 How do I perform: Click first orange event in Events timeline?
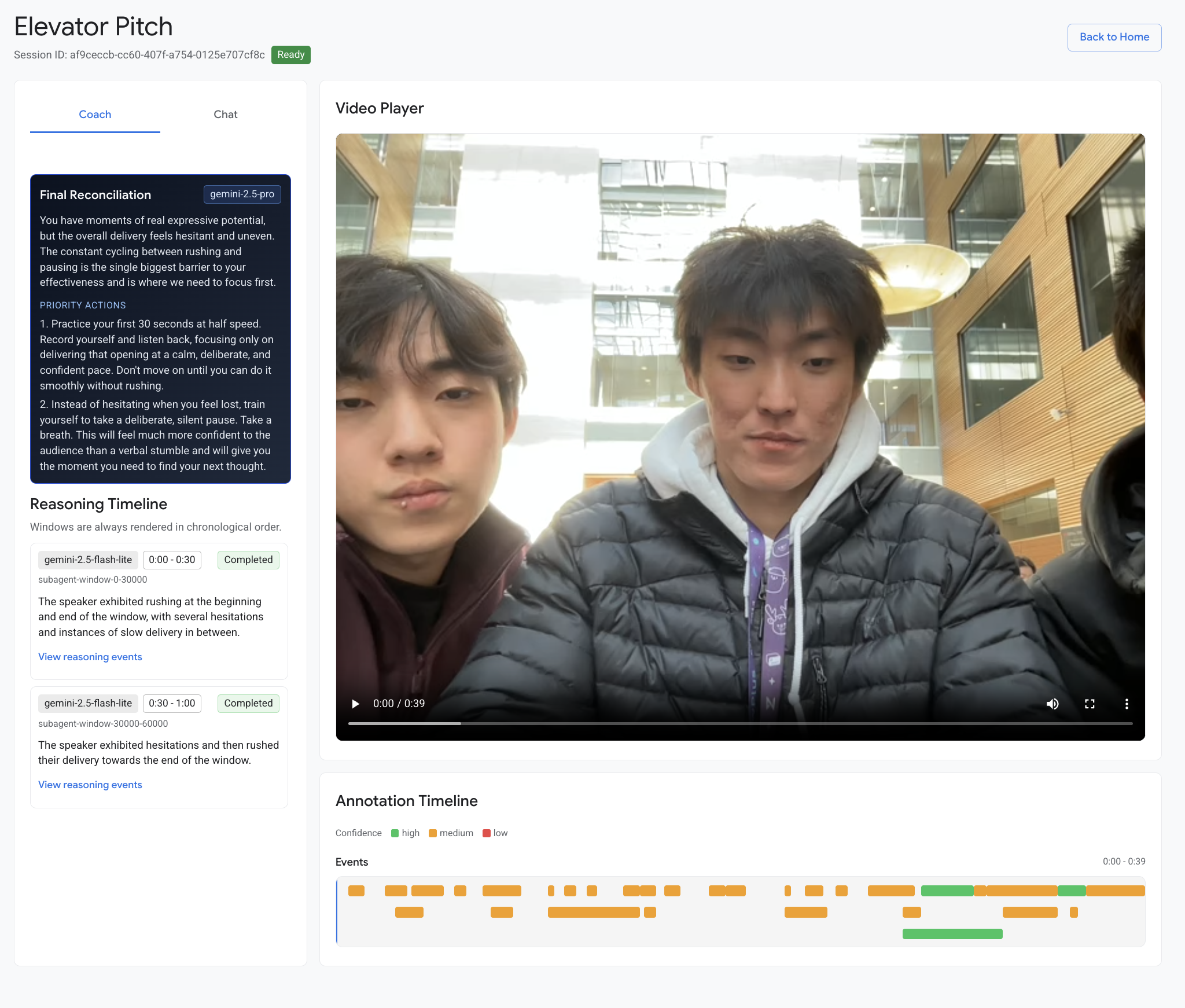(x=356, y=891)
